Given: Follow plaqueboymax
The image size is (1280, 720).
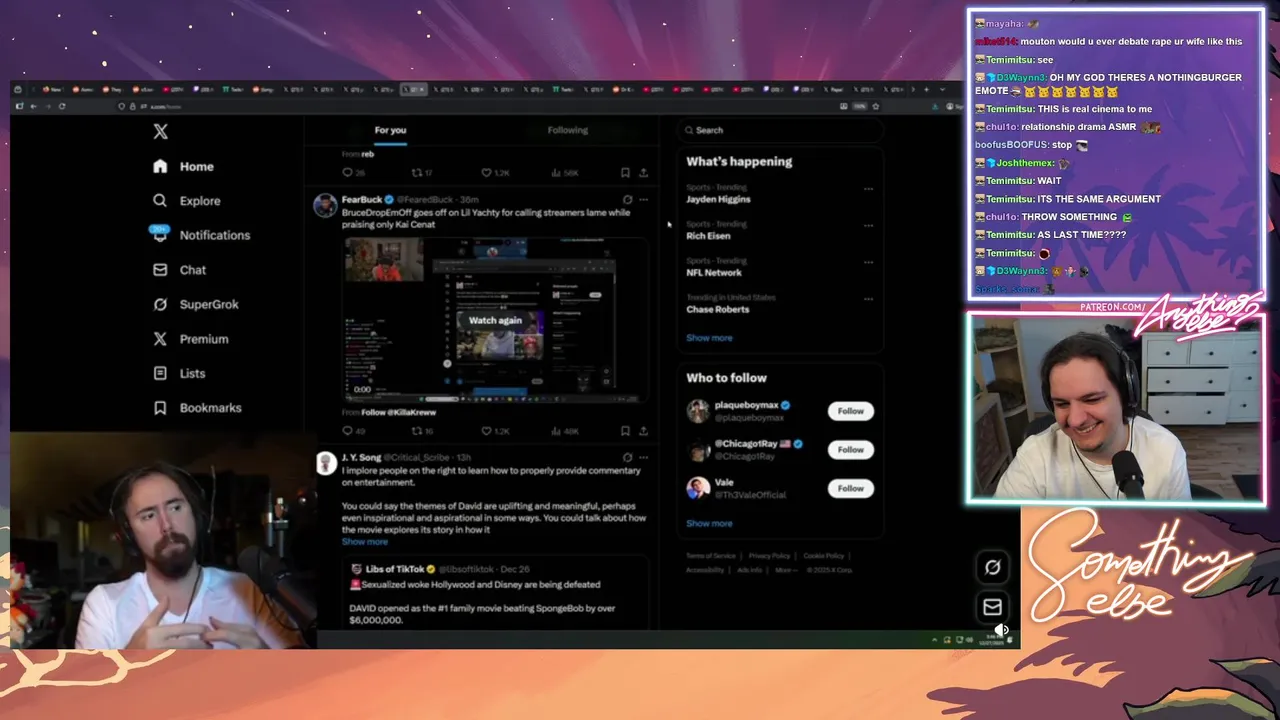Looking at the screenshot, I should click(x=851, y=411).
